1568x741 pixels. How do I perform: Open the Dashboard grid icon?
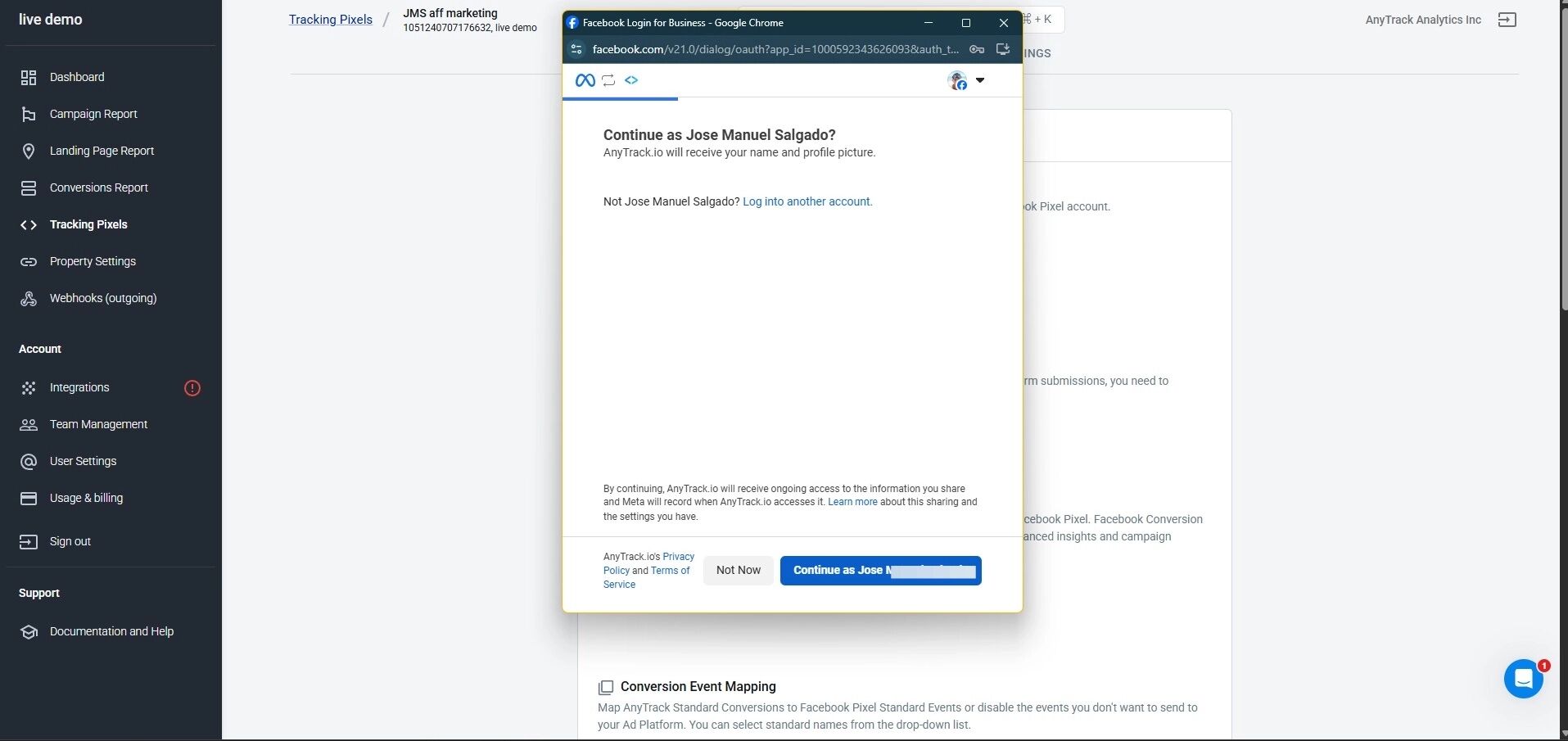click(29, 78)
